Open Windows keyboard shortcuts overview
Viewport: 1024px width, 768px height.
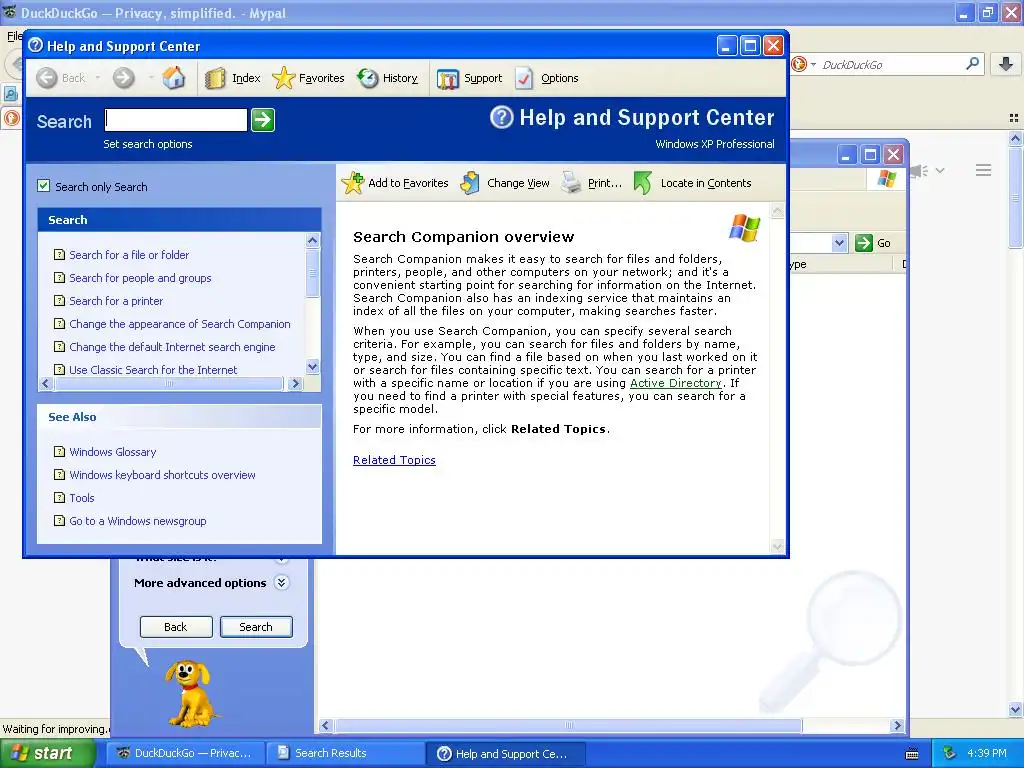(163, 475)
